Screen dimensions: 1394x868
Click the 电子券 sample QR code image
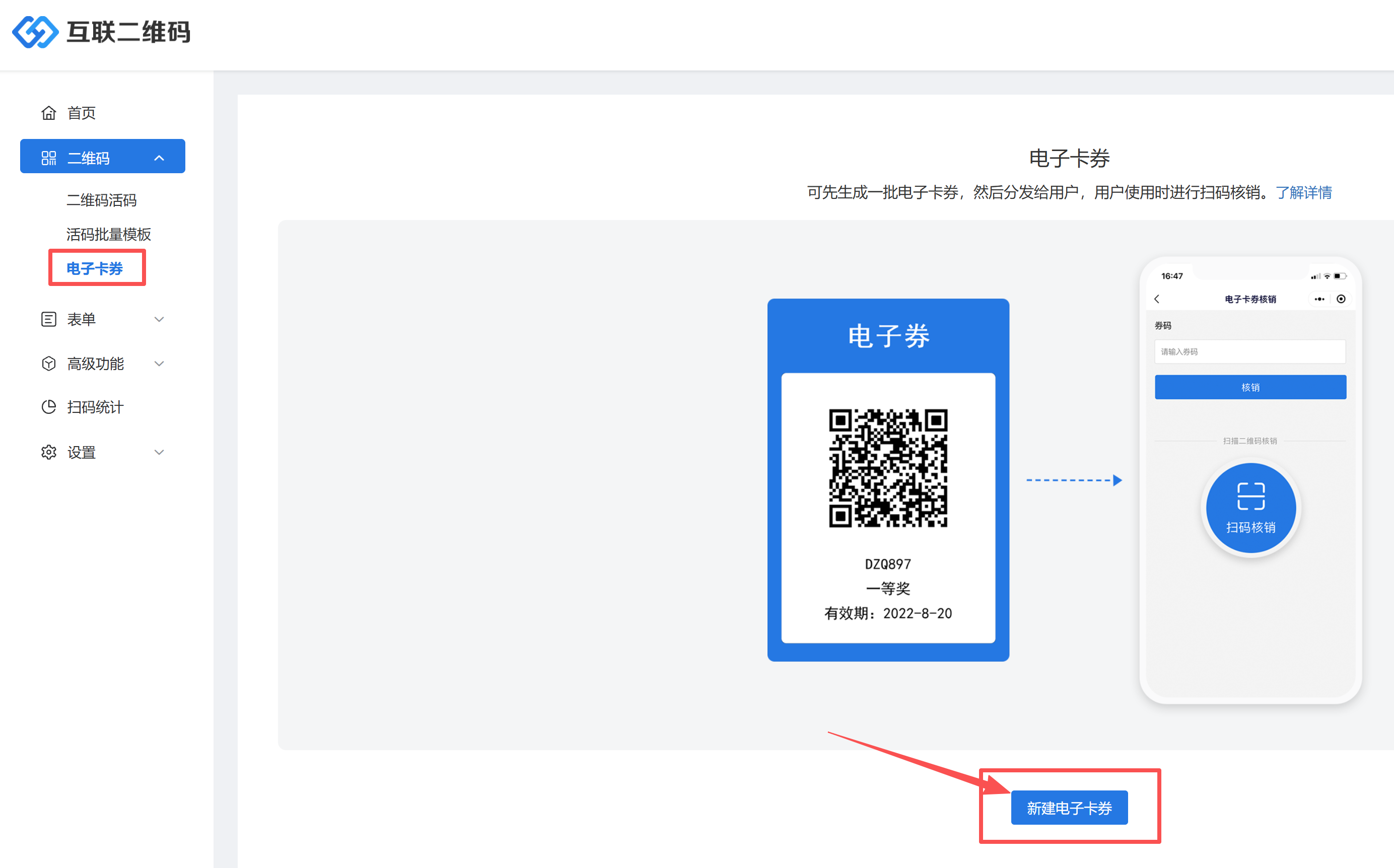click(x=888, y=468)
